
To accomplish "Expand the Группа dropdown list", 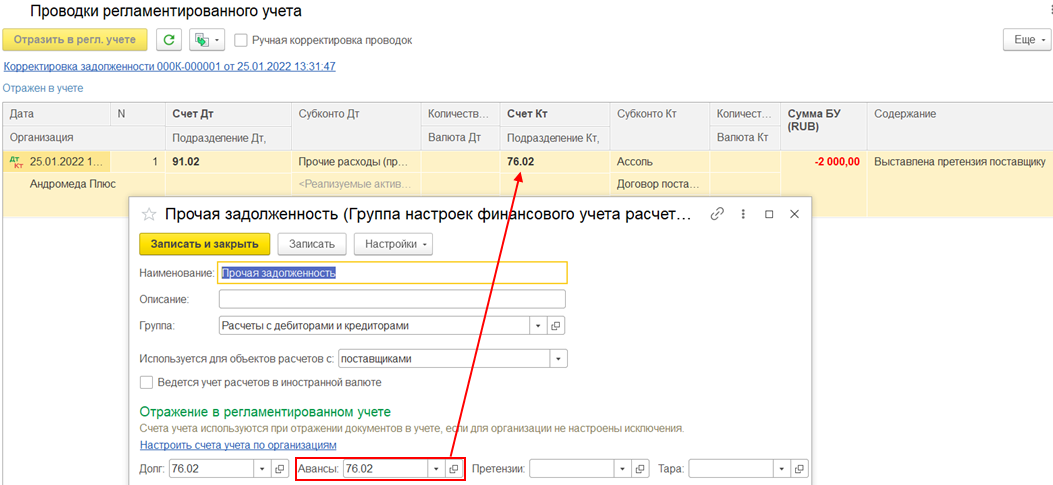I will pyautogui.click(x=538, y=325).
